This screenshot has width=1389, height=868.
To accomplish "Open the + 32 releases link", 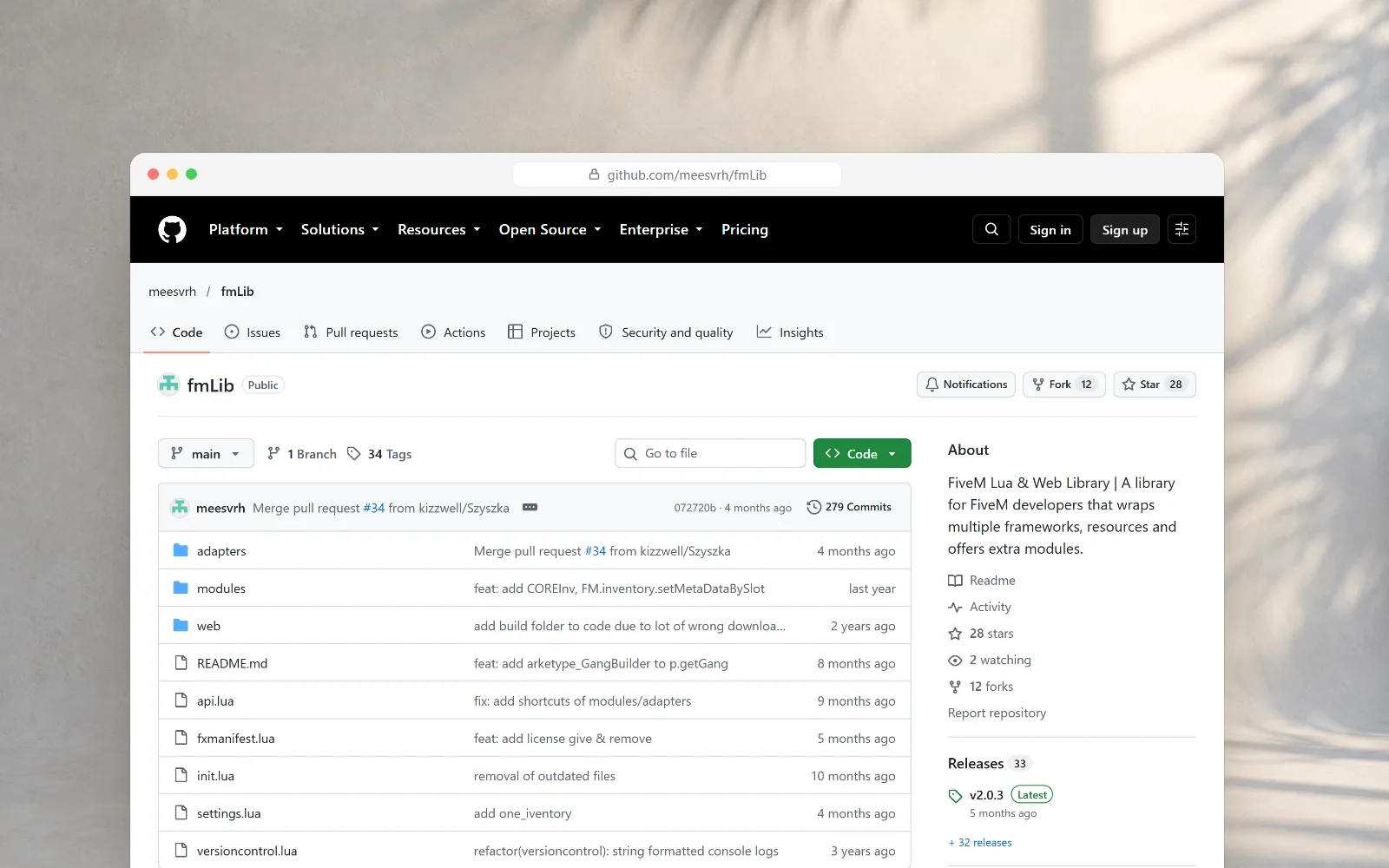I will coord(980,842).
